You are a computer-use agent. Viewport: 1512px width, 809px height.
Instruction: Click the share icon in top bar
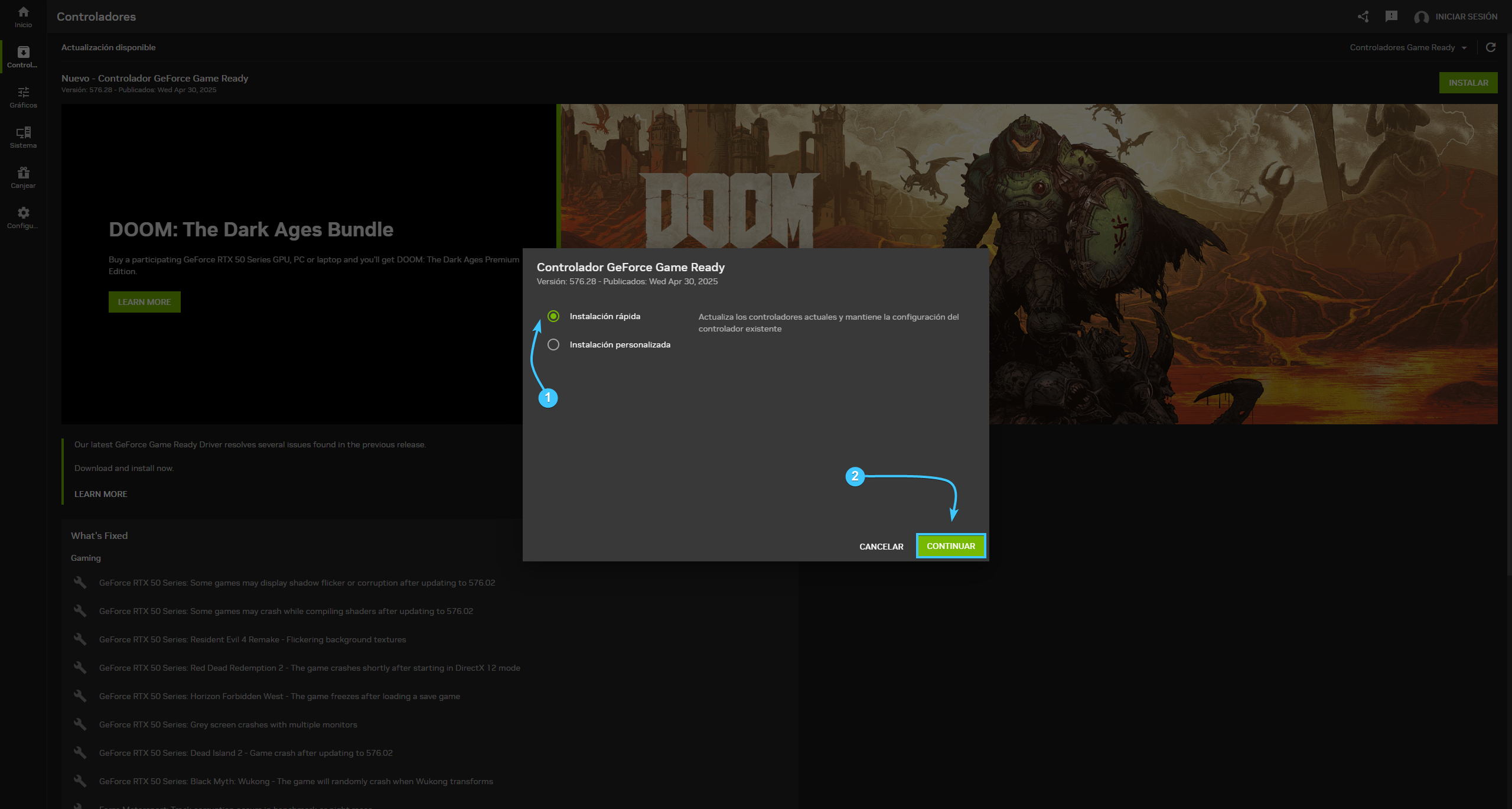coord(1363,17)
